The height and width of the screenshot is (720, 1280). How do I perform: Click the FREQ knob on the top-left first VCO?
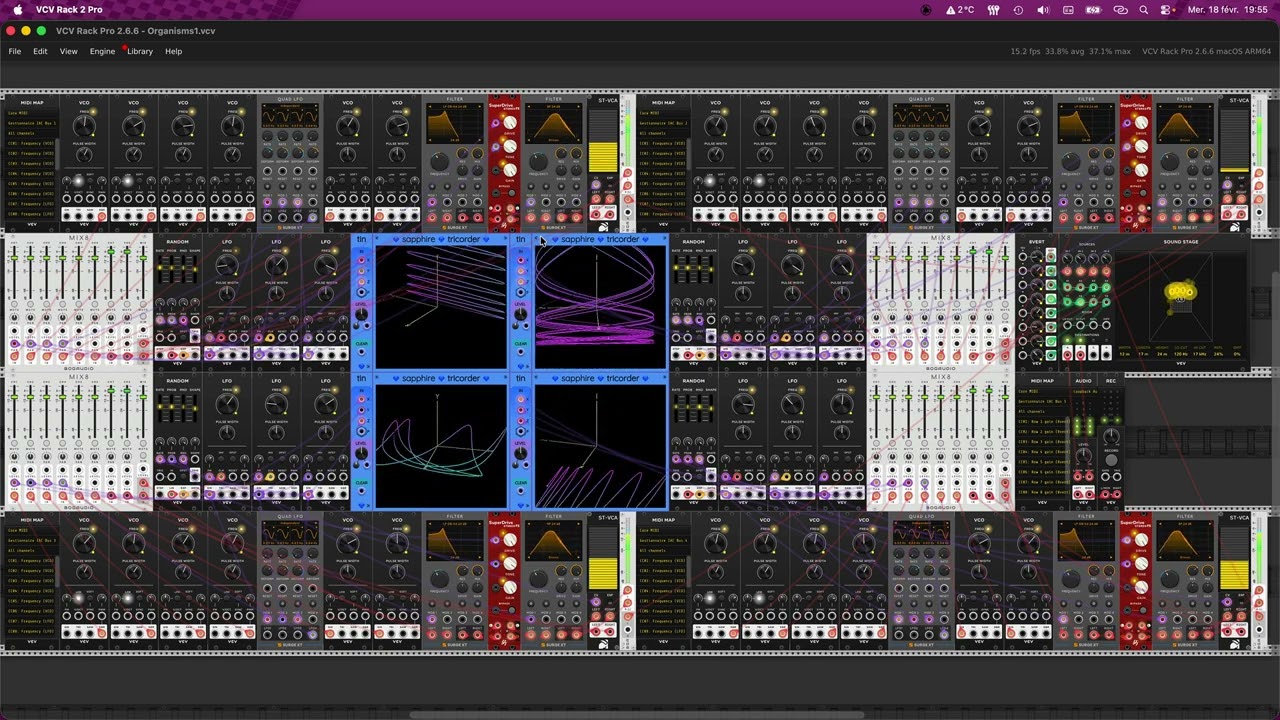point(85,125)
